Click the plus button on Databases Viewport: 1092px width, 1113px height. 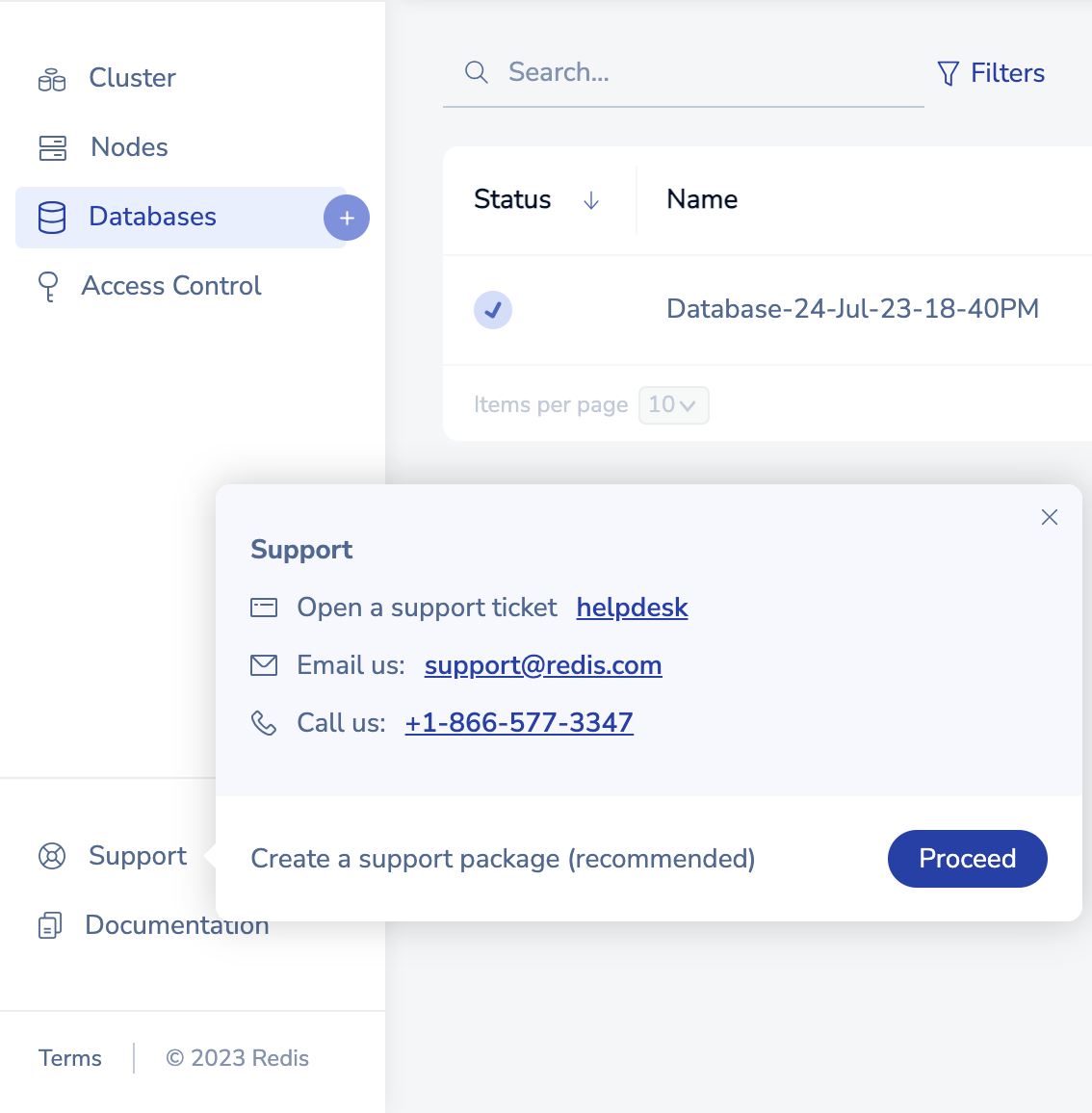(x=347, y=218)
